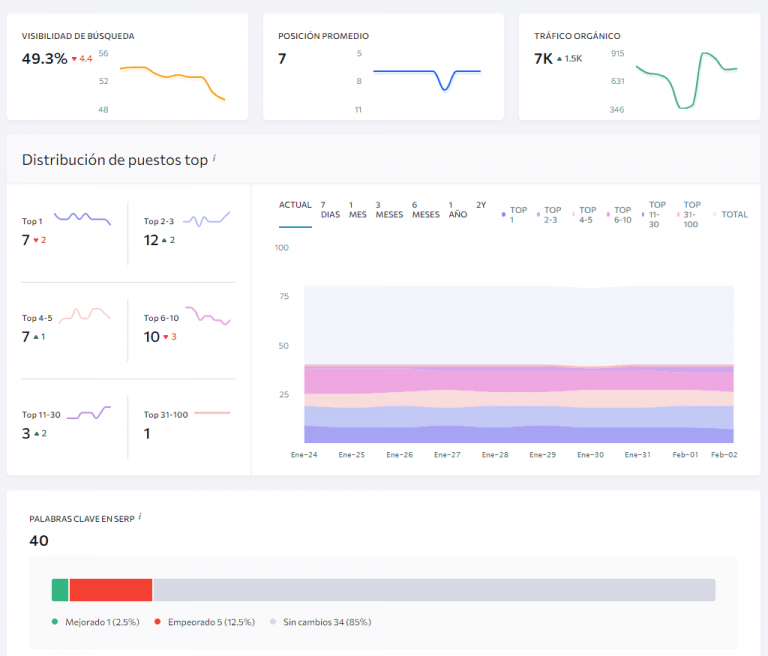The height and width of the screenshot is (656, 768).
Task: Click the Top 4-5 sparkline chart
Action: coord(84,314)
